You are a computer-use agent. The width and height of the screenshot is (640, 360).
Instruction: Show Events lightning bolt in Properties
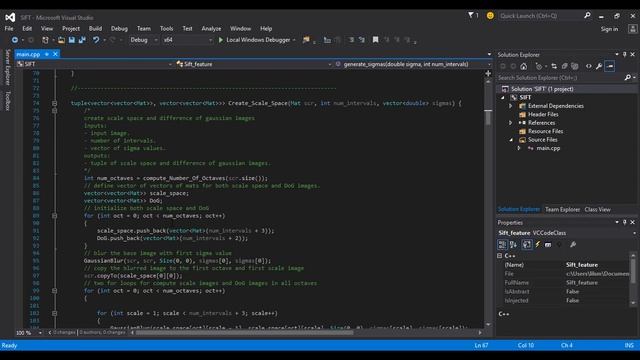click(538, 244)
